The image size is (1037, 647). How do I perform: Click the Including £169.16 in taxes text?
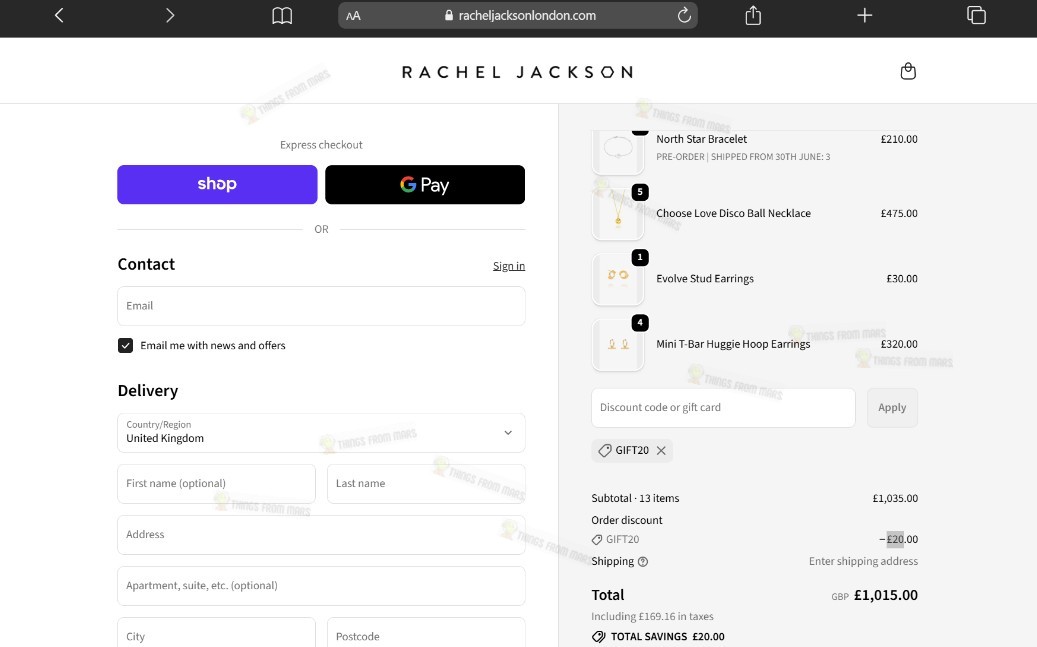point(653,617)
